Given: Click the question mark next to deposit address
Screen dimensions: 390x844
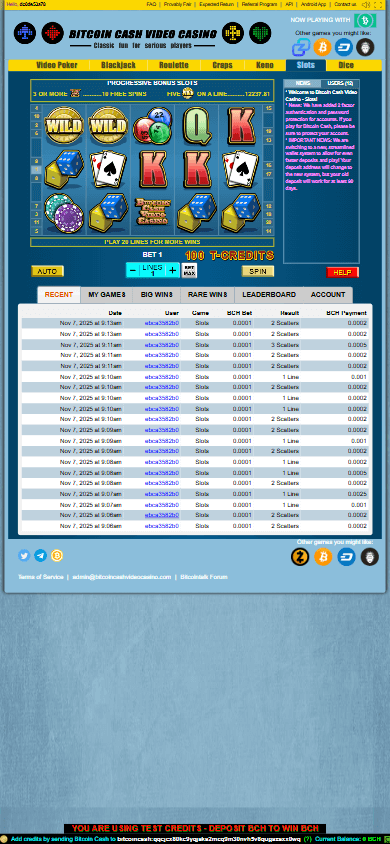Looking at the screenshot, I should 307,839.
